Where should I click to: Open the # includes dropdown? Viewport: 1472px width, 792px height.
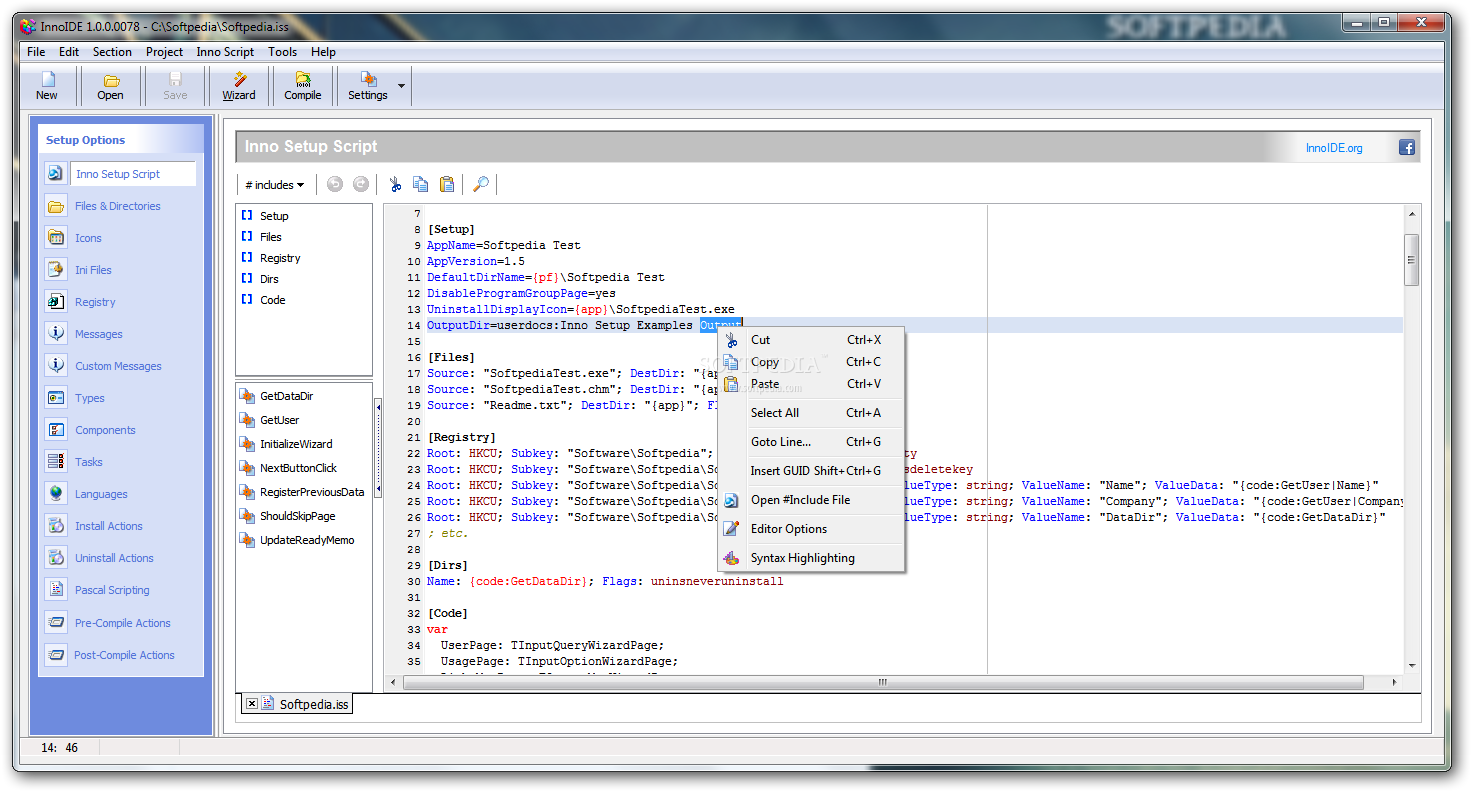pos(274,185)
